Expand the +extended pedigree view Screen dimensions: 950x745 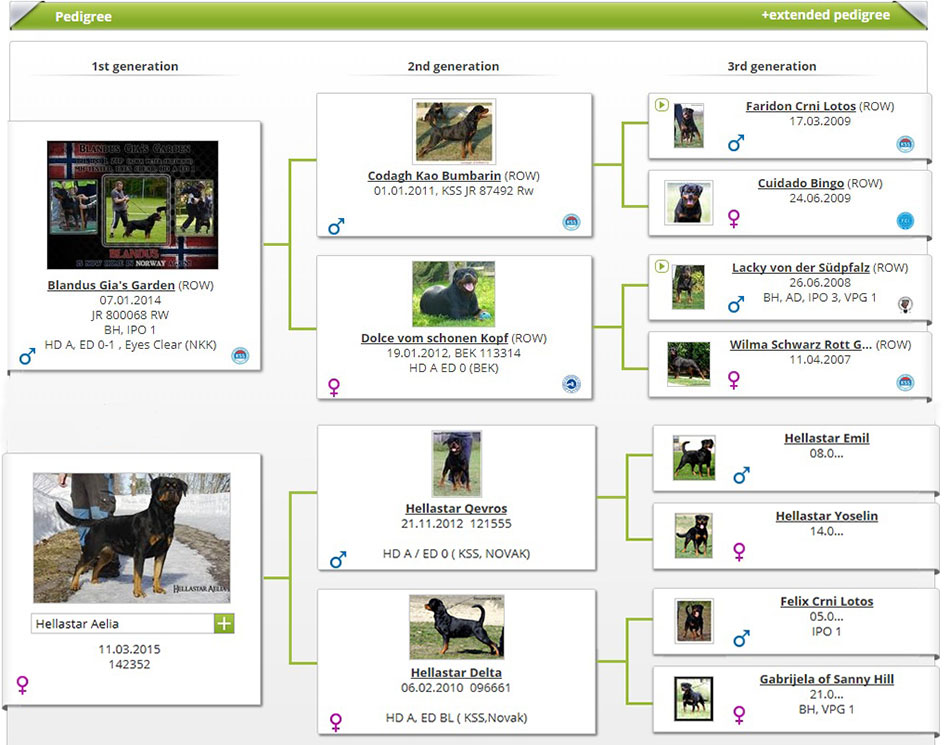(x=825, y=15)
